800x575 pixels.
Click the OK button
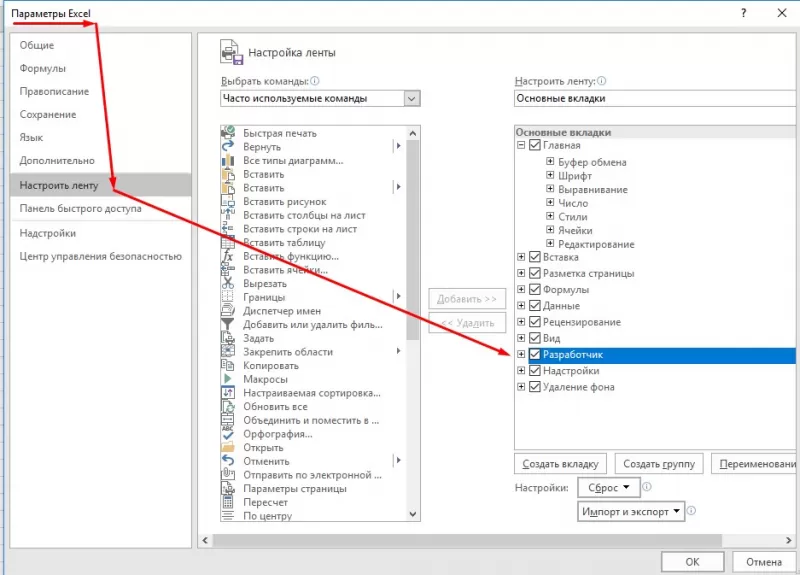(692, 562)
